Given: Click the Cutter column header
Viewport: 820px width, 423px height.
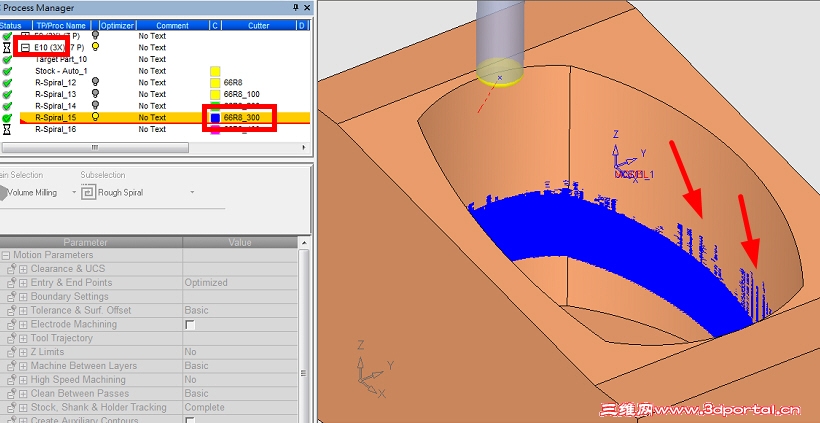Looking at the screenshot, I should (x=258, y=25).
